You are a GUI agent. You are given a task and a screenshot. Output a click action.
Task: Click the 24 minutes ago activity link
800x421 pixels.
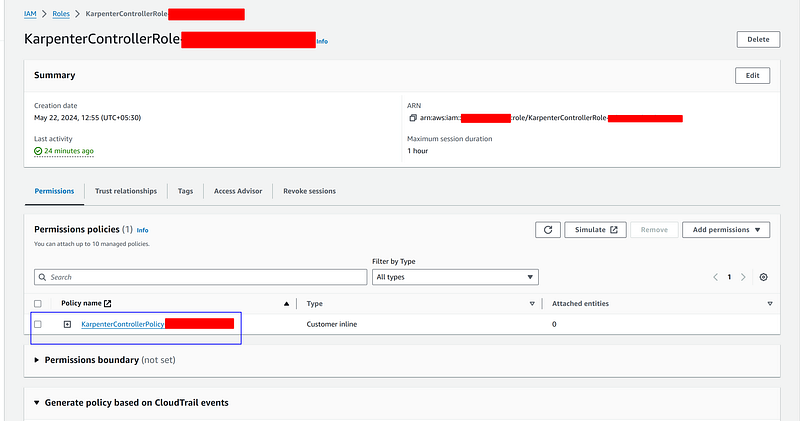pos(69,151)
